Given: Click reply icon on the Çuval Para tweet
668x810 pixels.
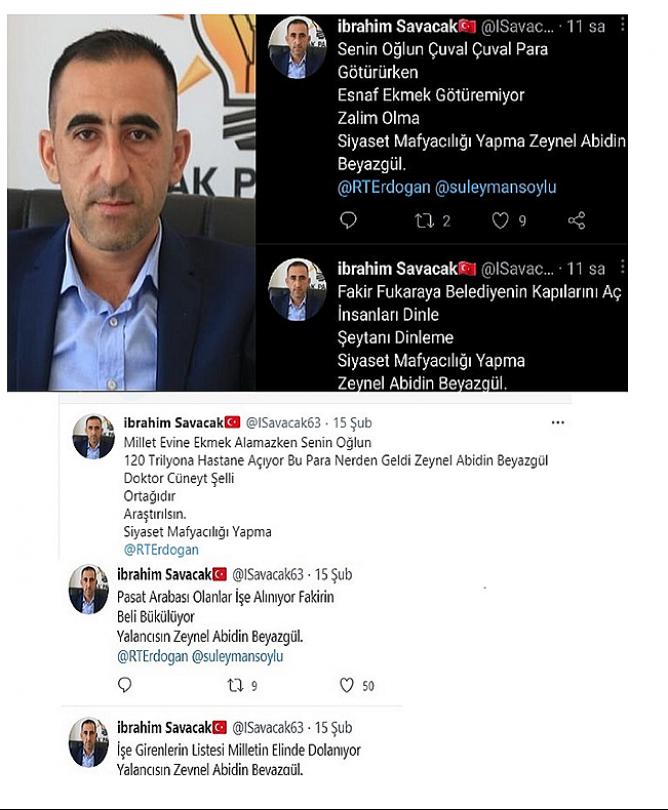Looking at the screenshot, I should 348,220.
